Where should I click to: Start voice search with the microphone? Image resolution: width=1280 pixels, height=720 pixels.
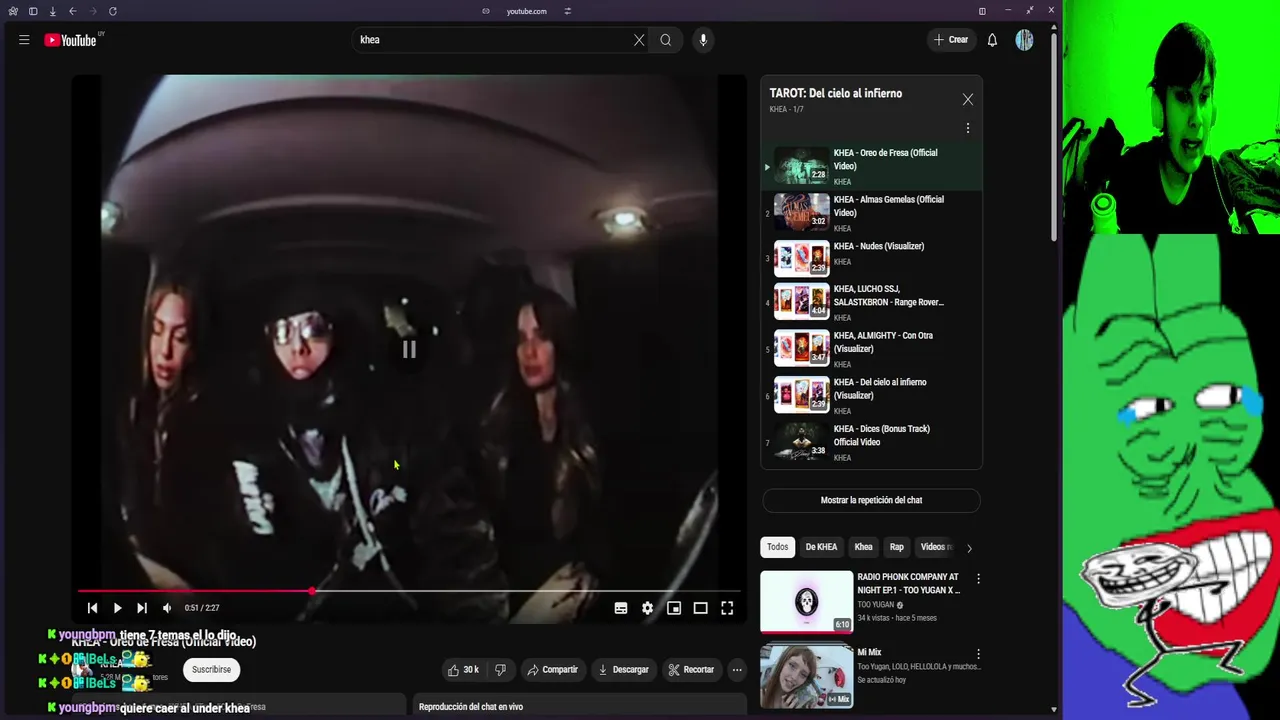(703, 40)
